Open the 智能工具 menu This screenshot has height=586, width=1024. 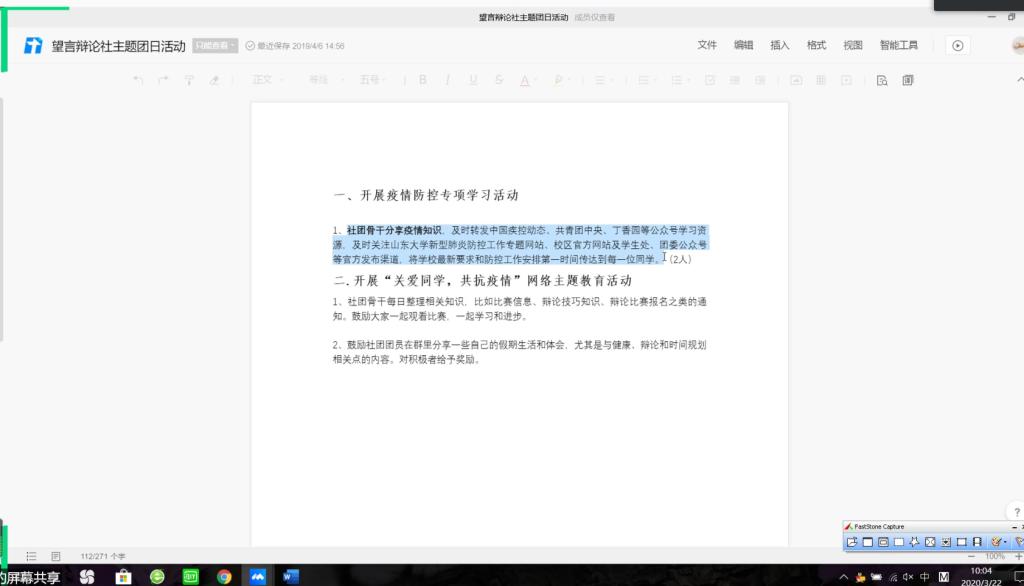(898, 45)
